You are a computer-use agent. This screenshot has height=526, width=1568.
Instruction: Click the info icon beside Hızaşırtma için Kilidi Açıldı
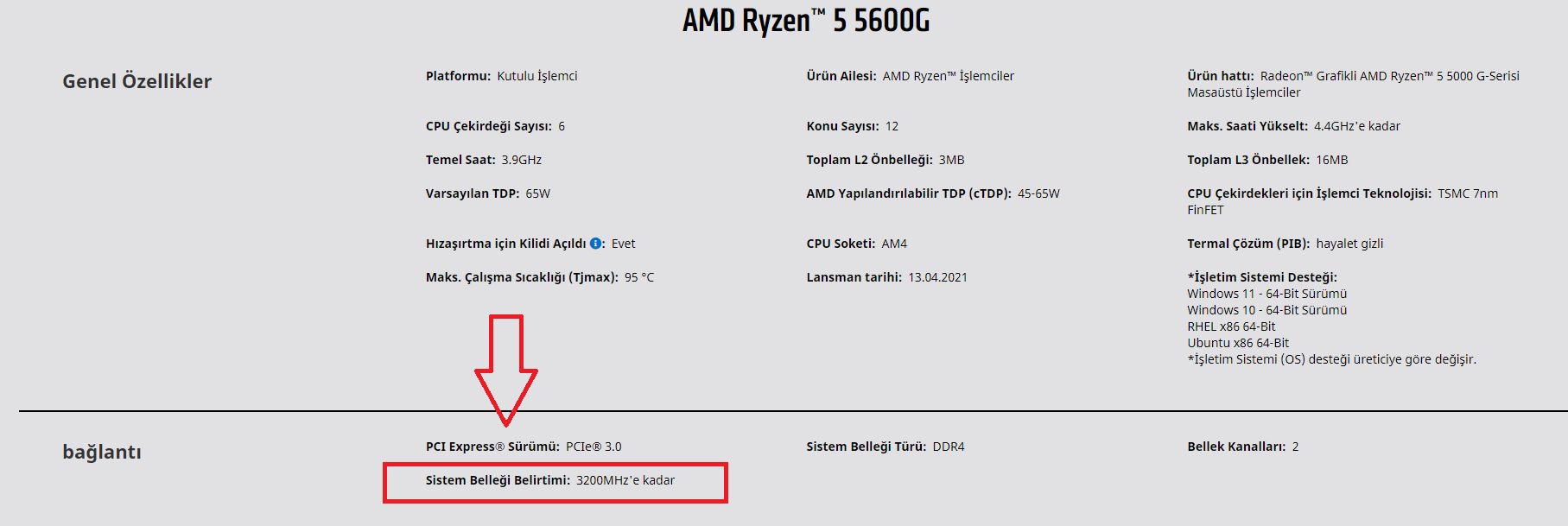[596, 244]
